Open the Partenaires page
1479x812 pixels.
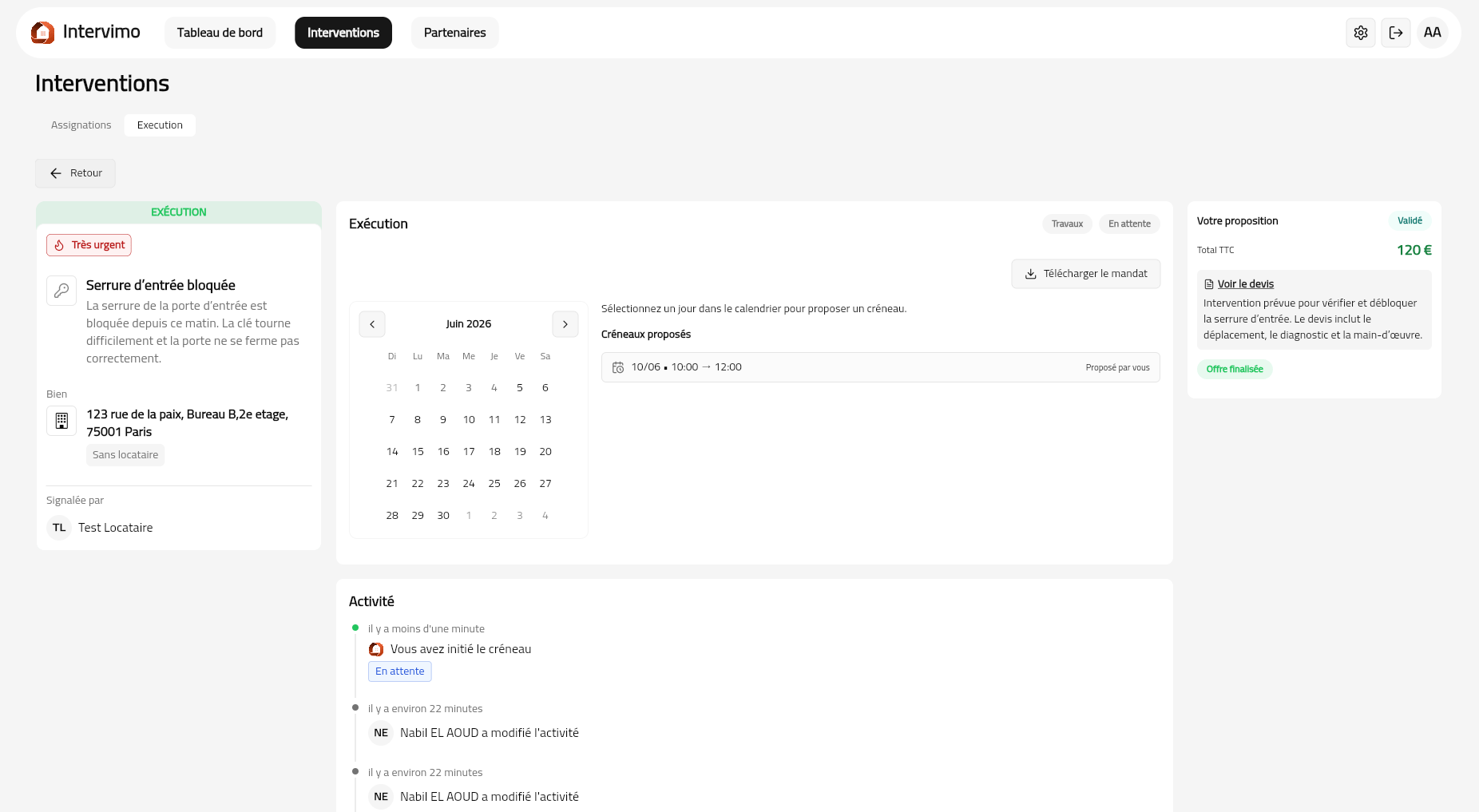tap(455, 33)
